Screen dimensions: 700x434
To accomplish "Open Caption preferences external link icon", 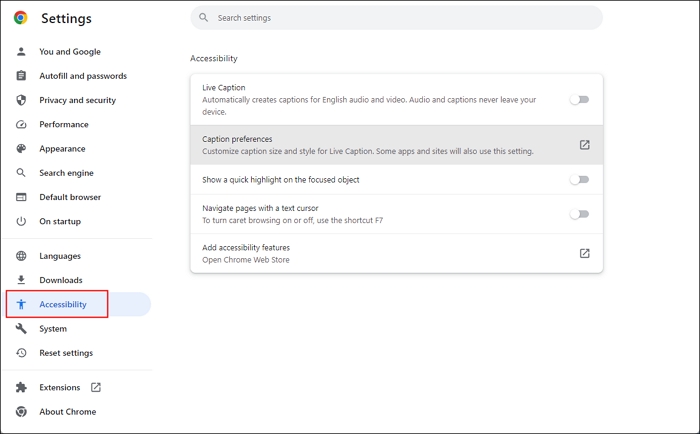I will click(584, 145).
